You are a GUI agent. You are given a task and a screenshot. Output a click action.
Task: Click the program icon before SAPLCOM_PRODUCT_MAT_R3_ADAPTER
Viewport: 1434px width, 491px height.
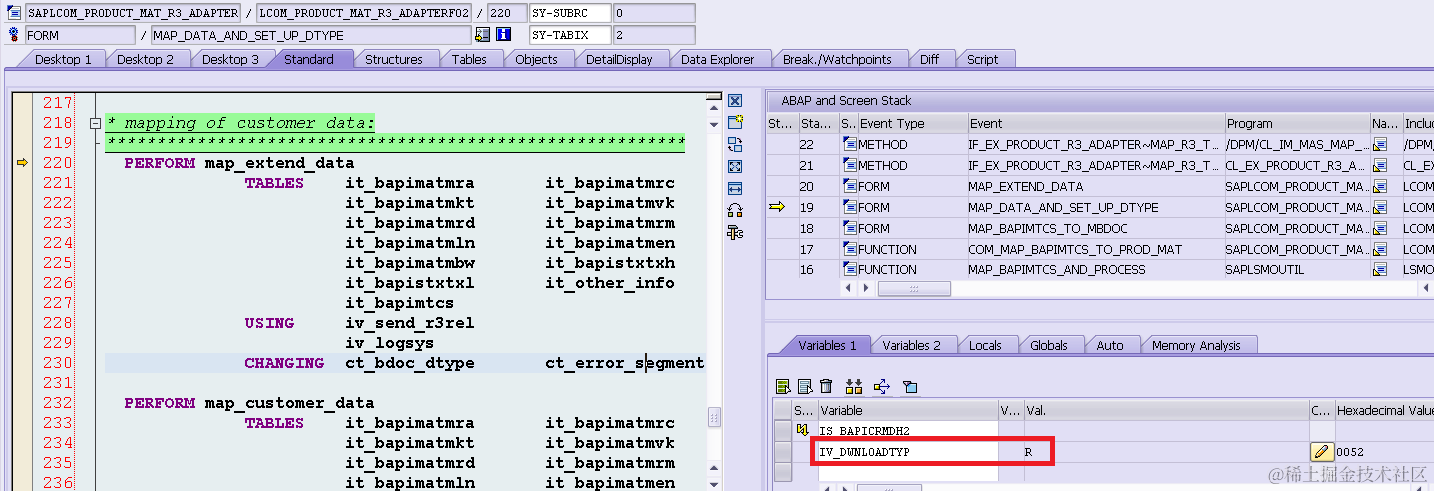14,13
